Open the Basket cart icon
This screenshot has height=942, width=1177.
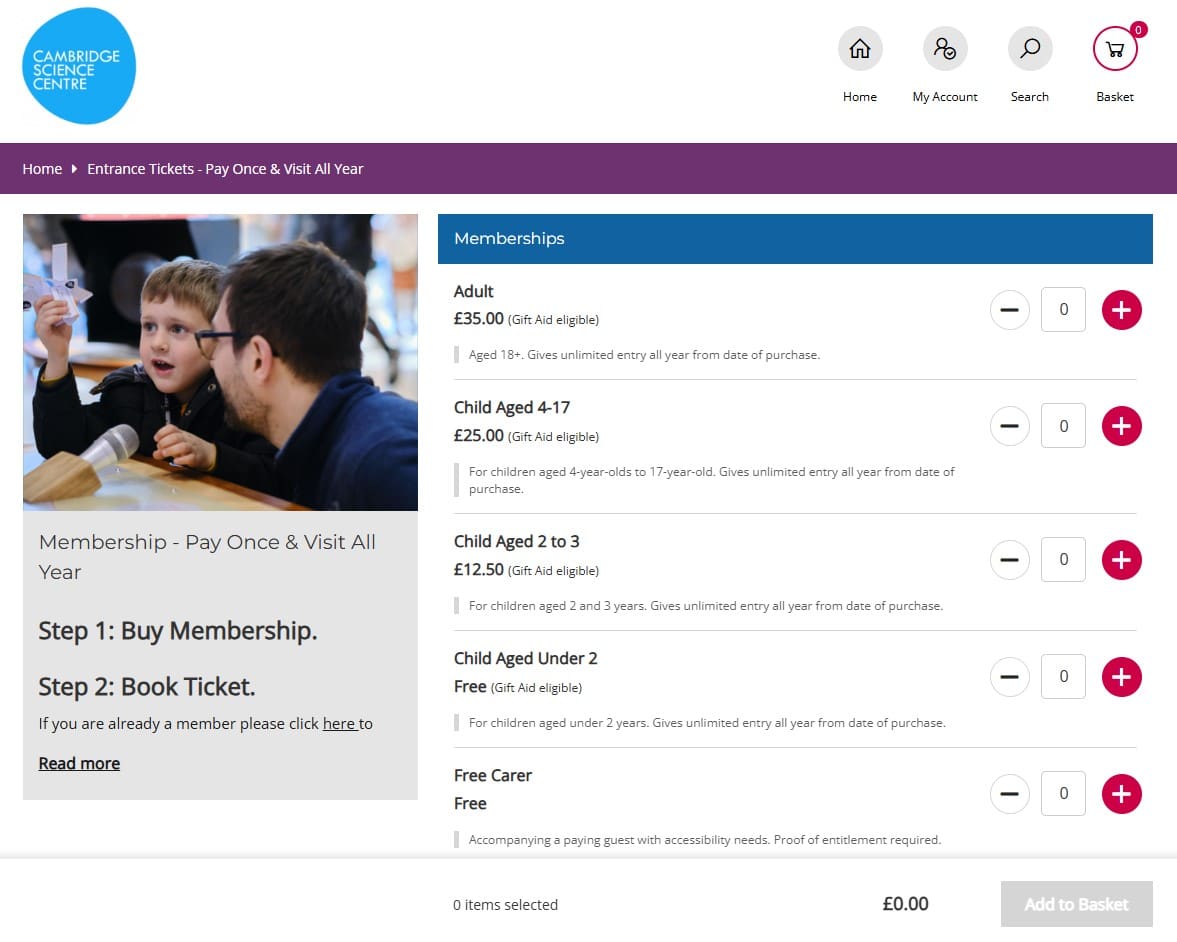coord(1115,49)
